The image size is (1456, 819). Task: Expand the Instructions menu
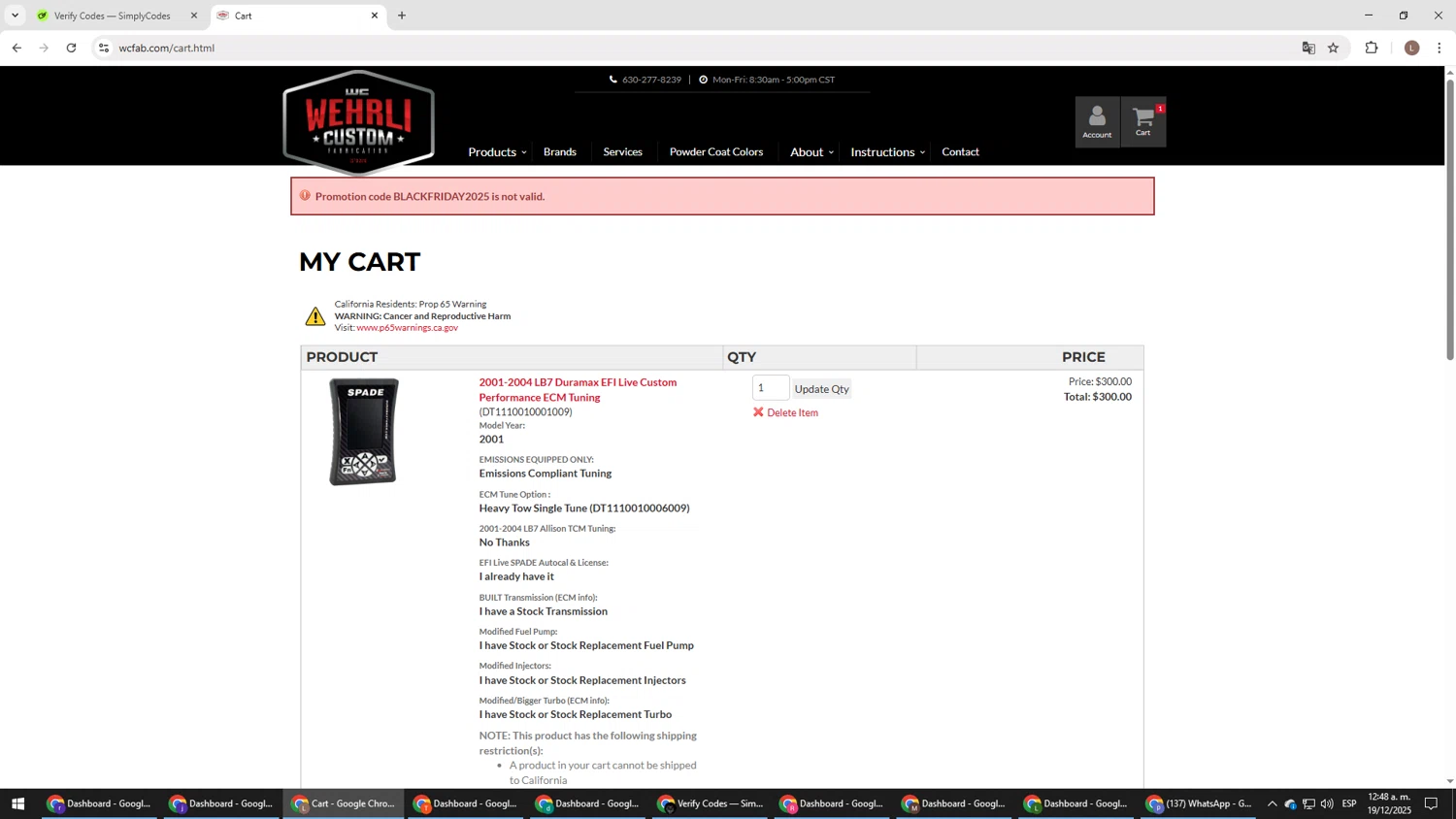pos(887,152)
